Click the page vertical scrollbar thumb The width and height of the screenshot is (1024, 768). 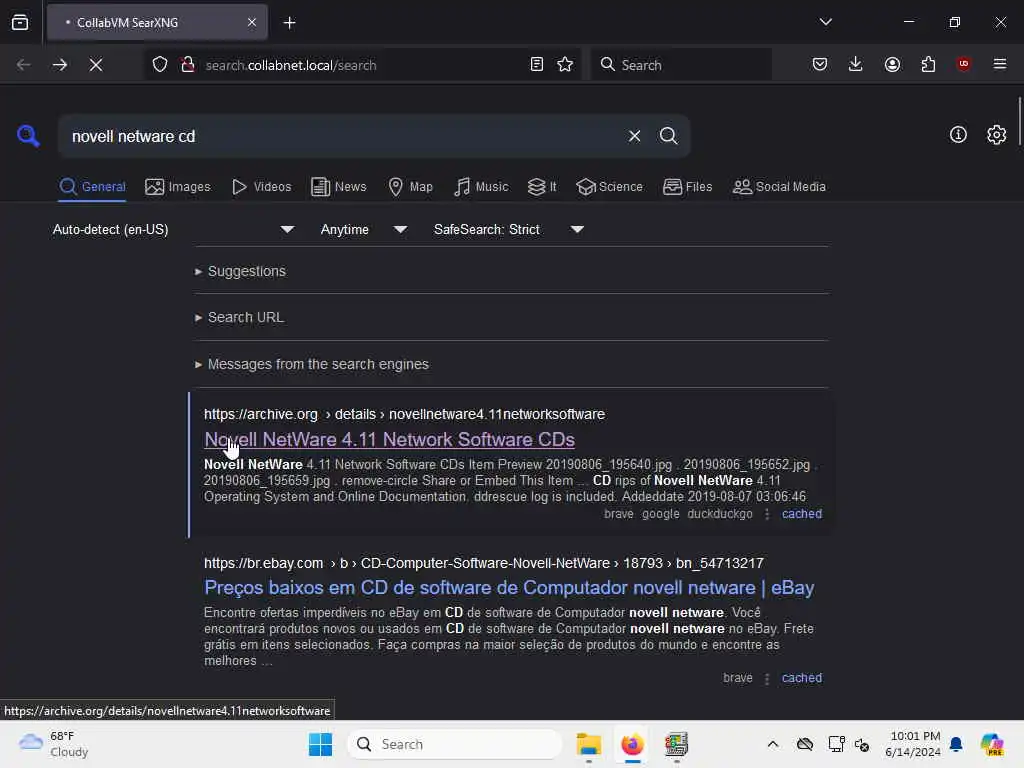click(1020, 122)
